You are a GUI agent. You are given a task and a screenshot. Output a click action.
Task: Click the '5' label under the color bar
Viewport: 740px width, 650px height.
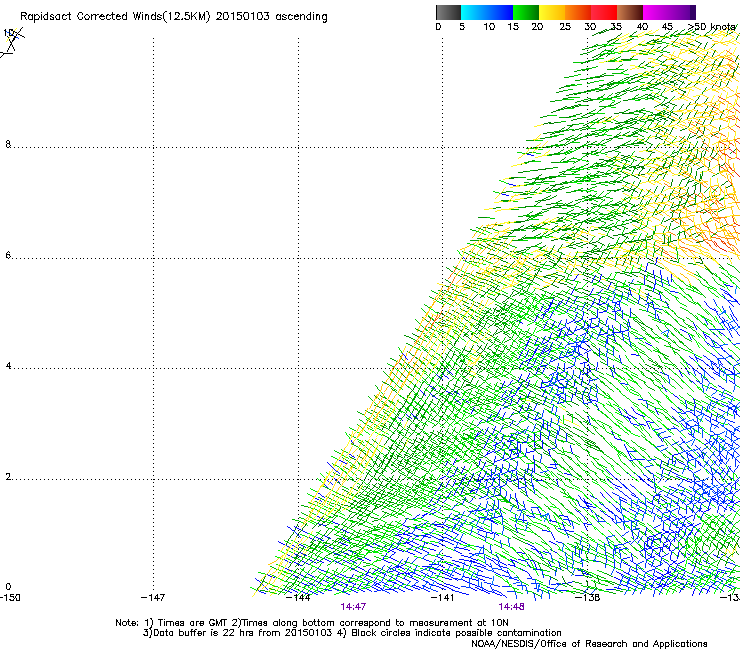coord(462,27)
